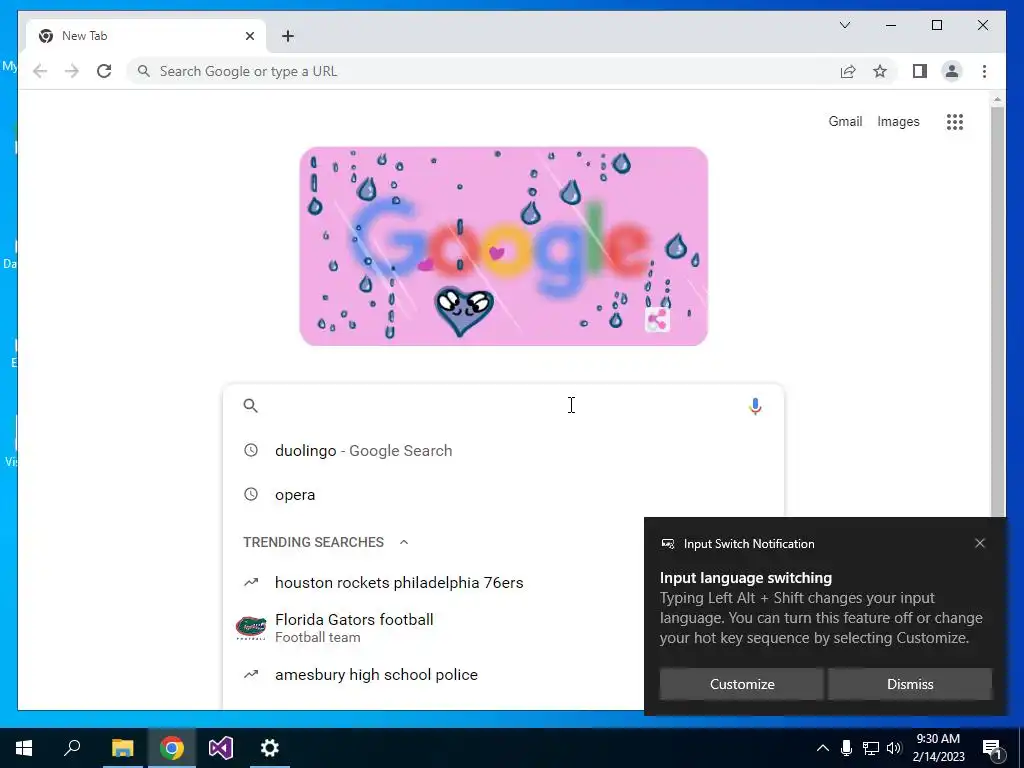Open File Explorer from the taskbar
The image size is (1024, 768).
pos(122,748)
